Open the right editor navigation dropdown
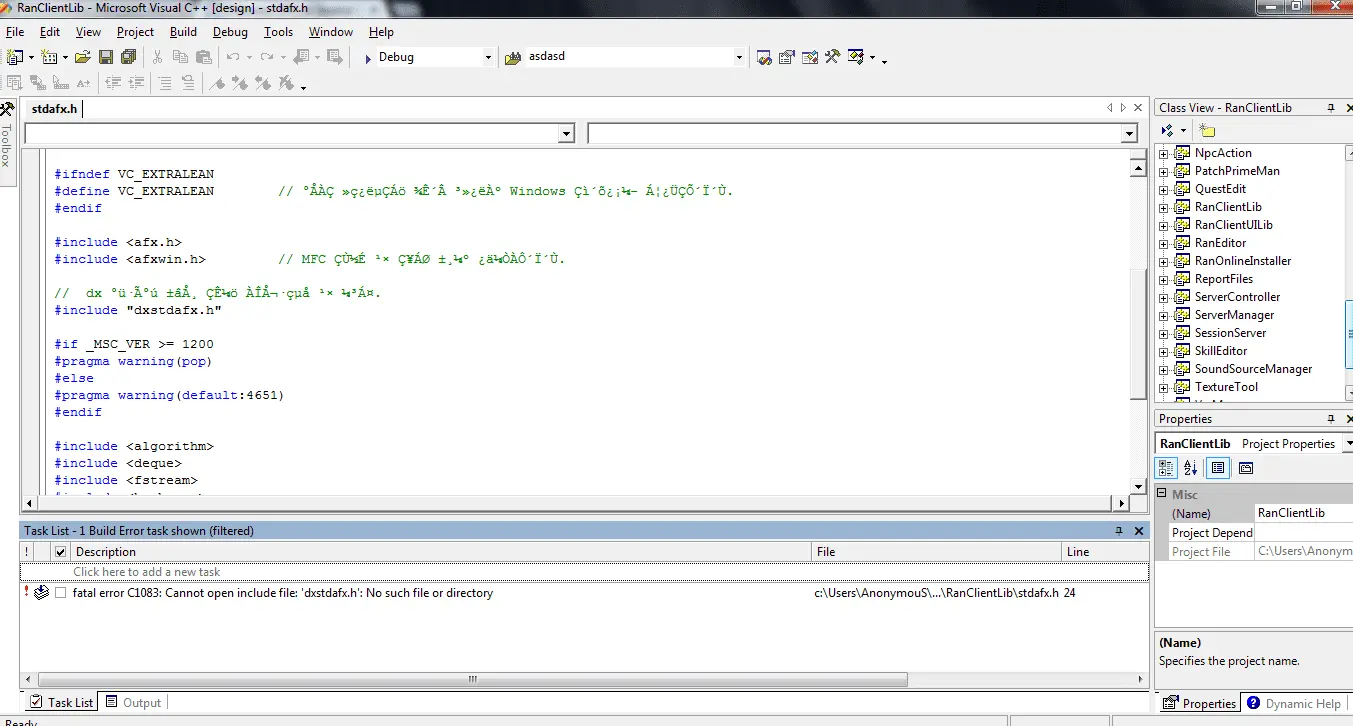The height and width of the screenshot is (726, 1353). (x=1129, y=133)
